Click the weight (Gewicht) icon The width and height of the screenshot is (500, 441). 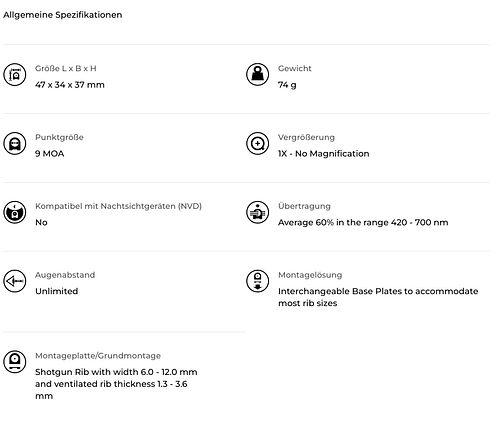[x=257, y=75]
